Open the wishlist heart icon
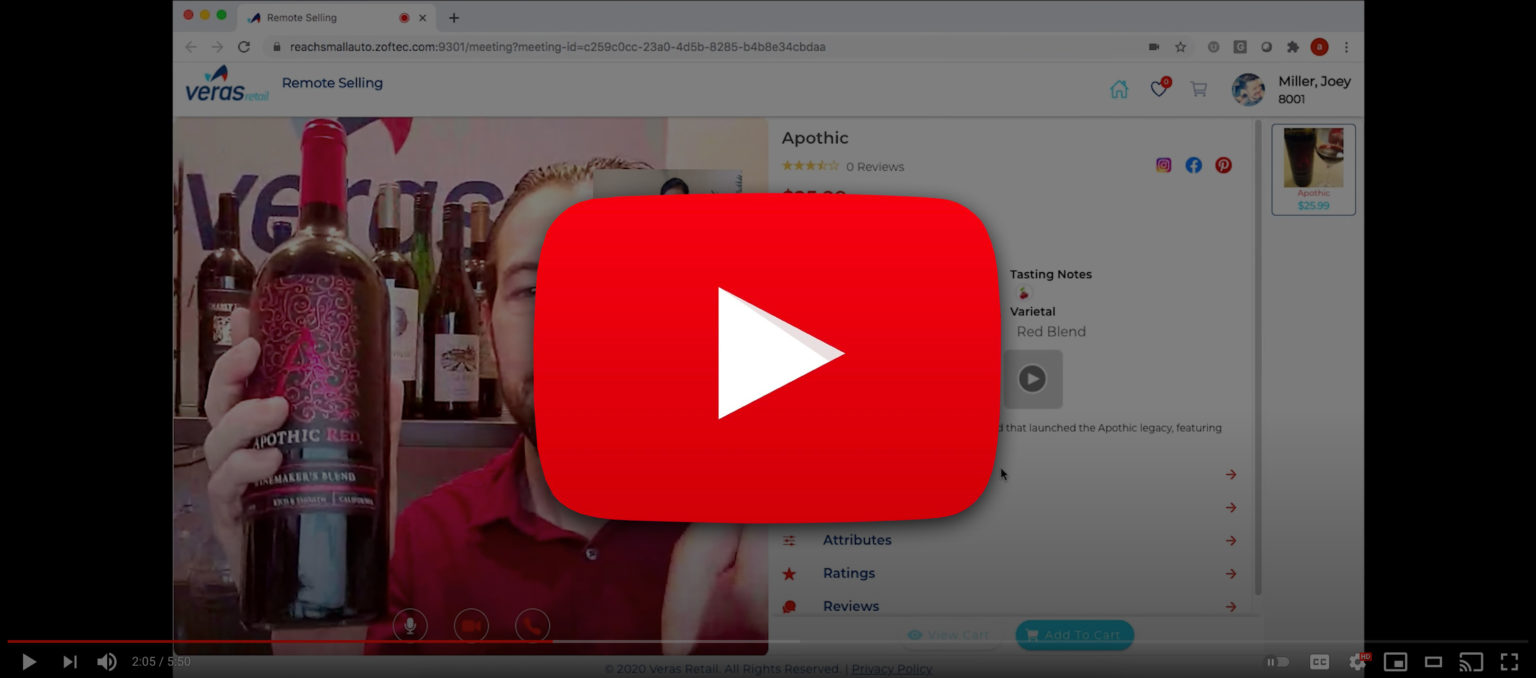This screenshot has height=678, width=1536. coord(1159,89)
